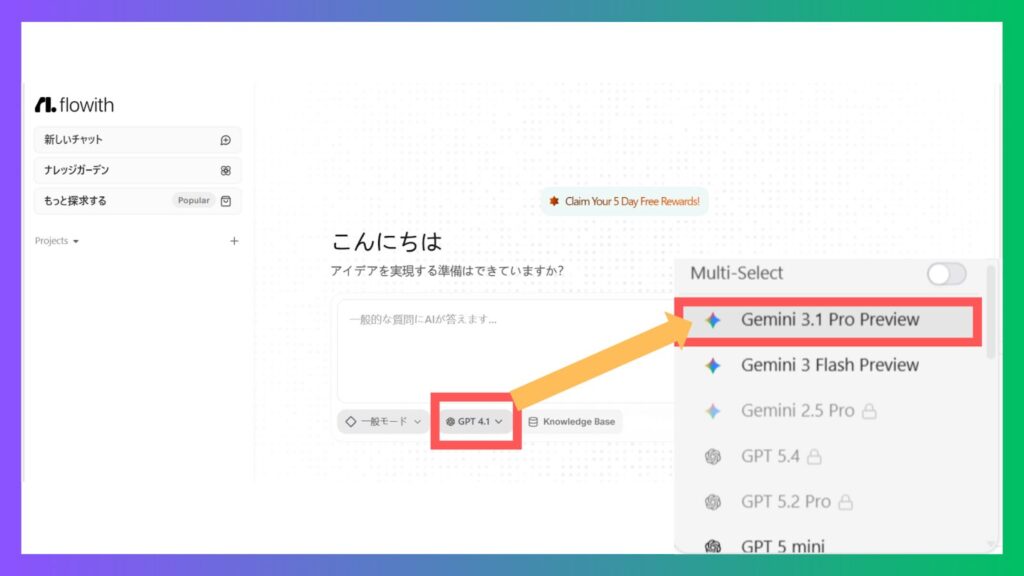Open the 一般モード mode dropdown
Viewport: 1024px width, 576px height.
pos(384,422)
